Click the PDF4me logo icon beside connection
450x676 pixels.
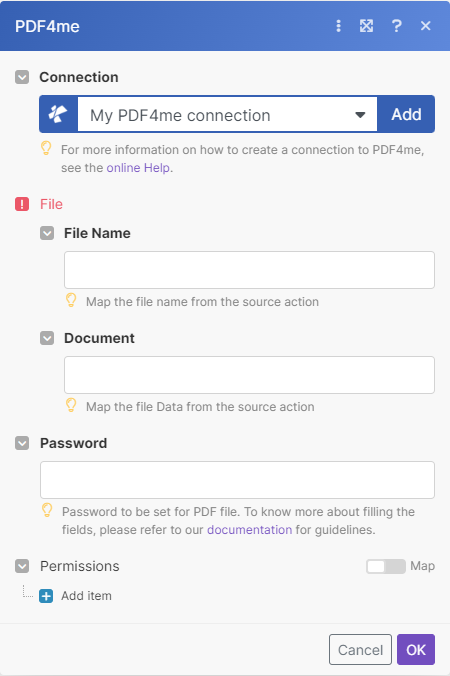pos(58,114)
